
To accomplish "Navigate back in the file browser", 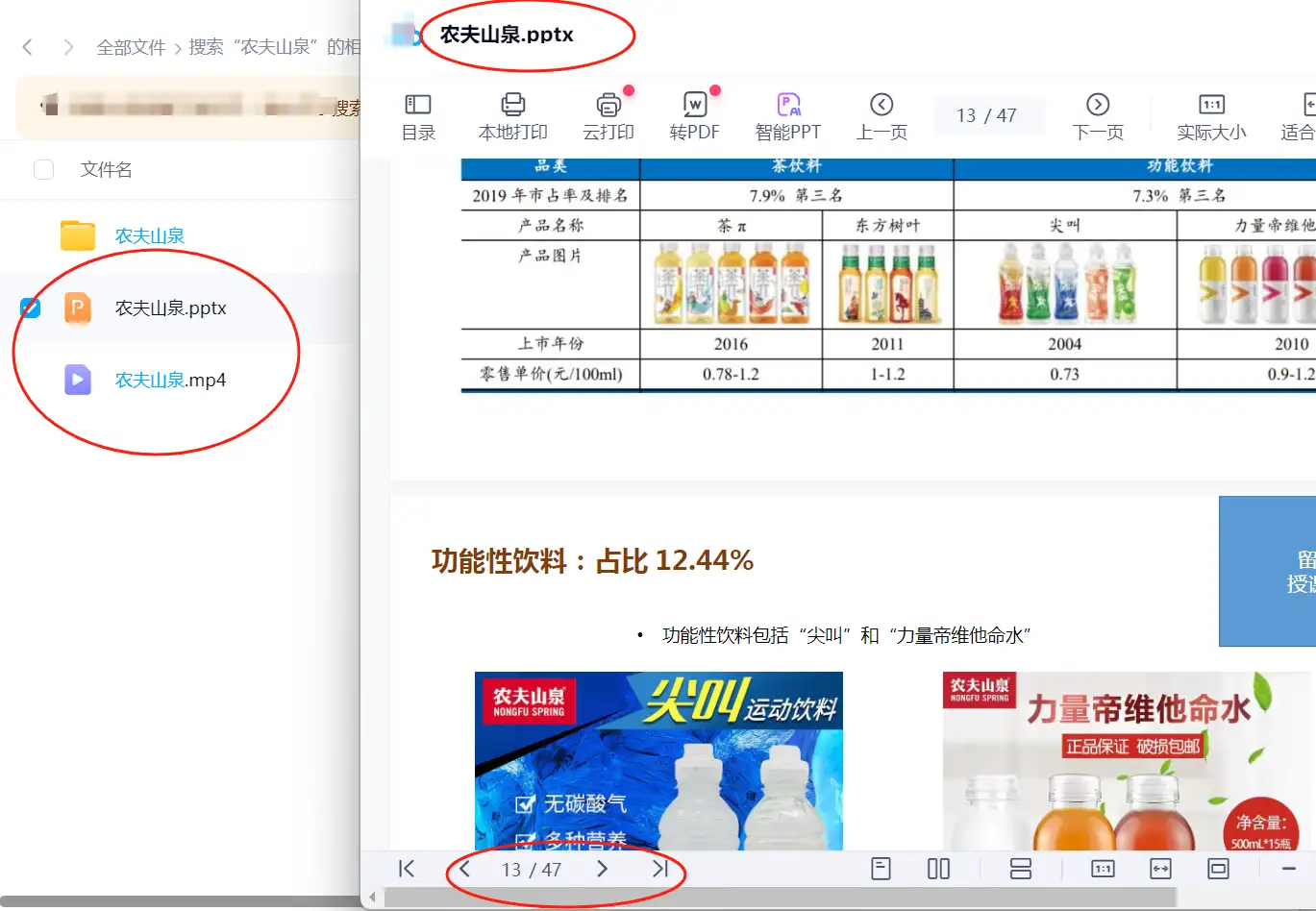I will (28, 47).
